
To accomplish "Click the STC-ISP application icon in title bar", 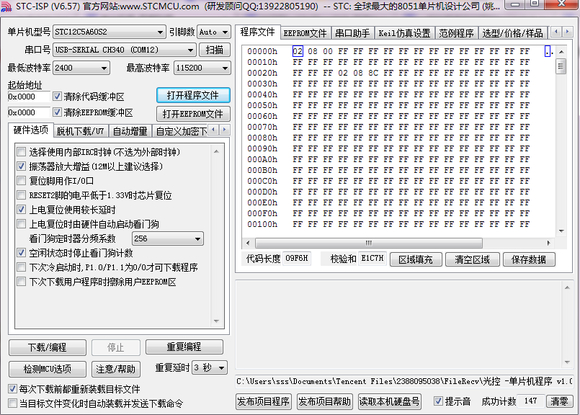I will click(6, 7).
